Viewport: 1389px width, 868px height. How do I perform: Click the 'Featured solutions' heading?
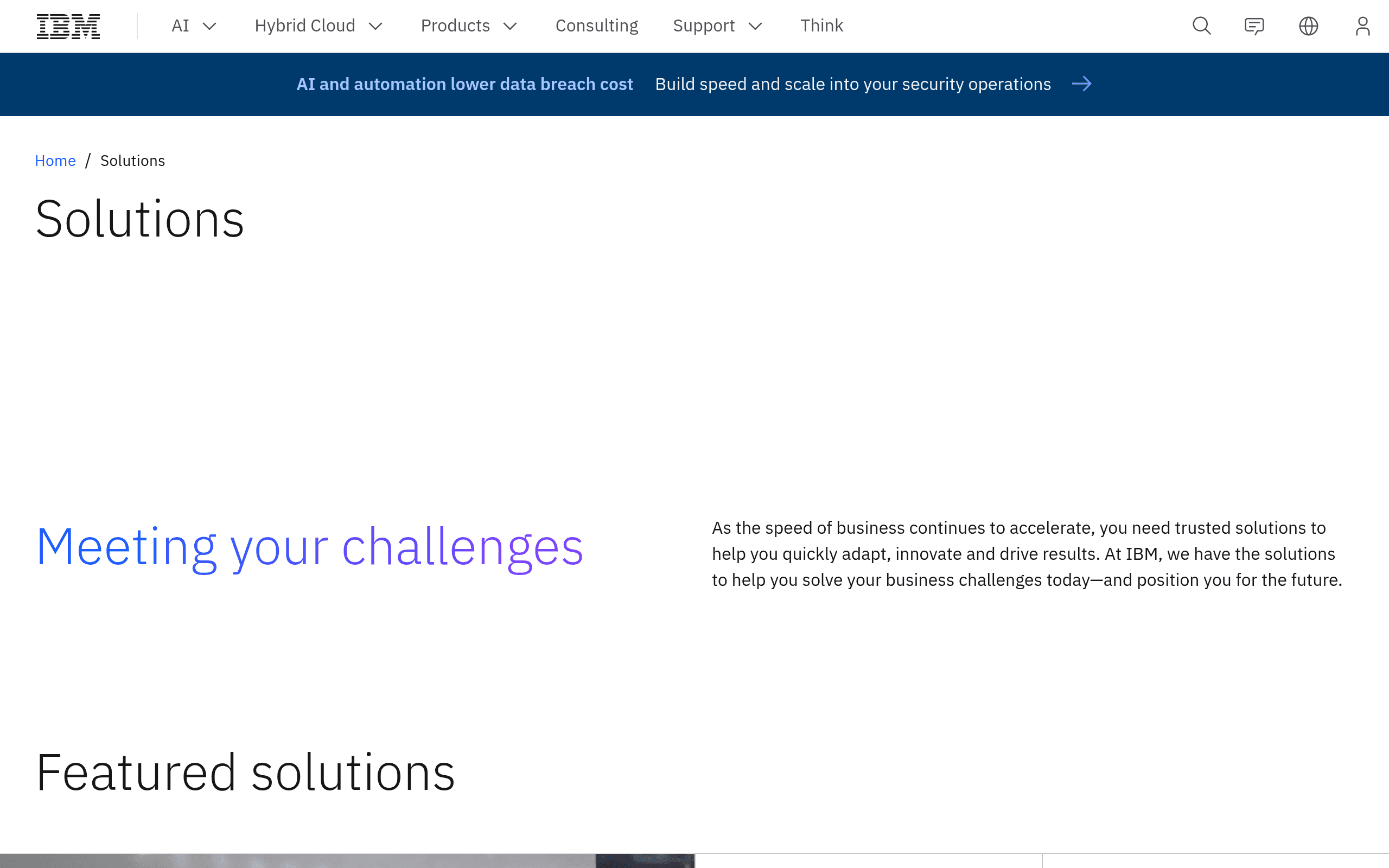tap(246, 772)
